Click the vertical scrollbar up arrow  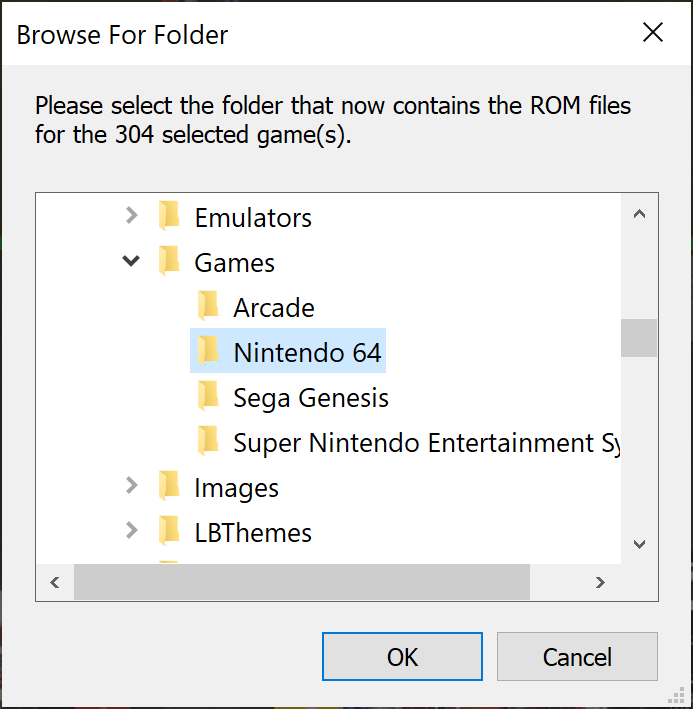tap(639, 214)
